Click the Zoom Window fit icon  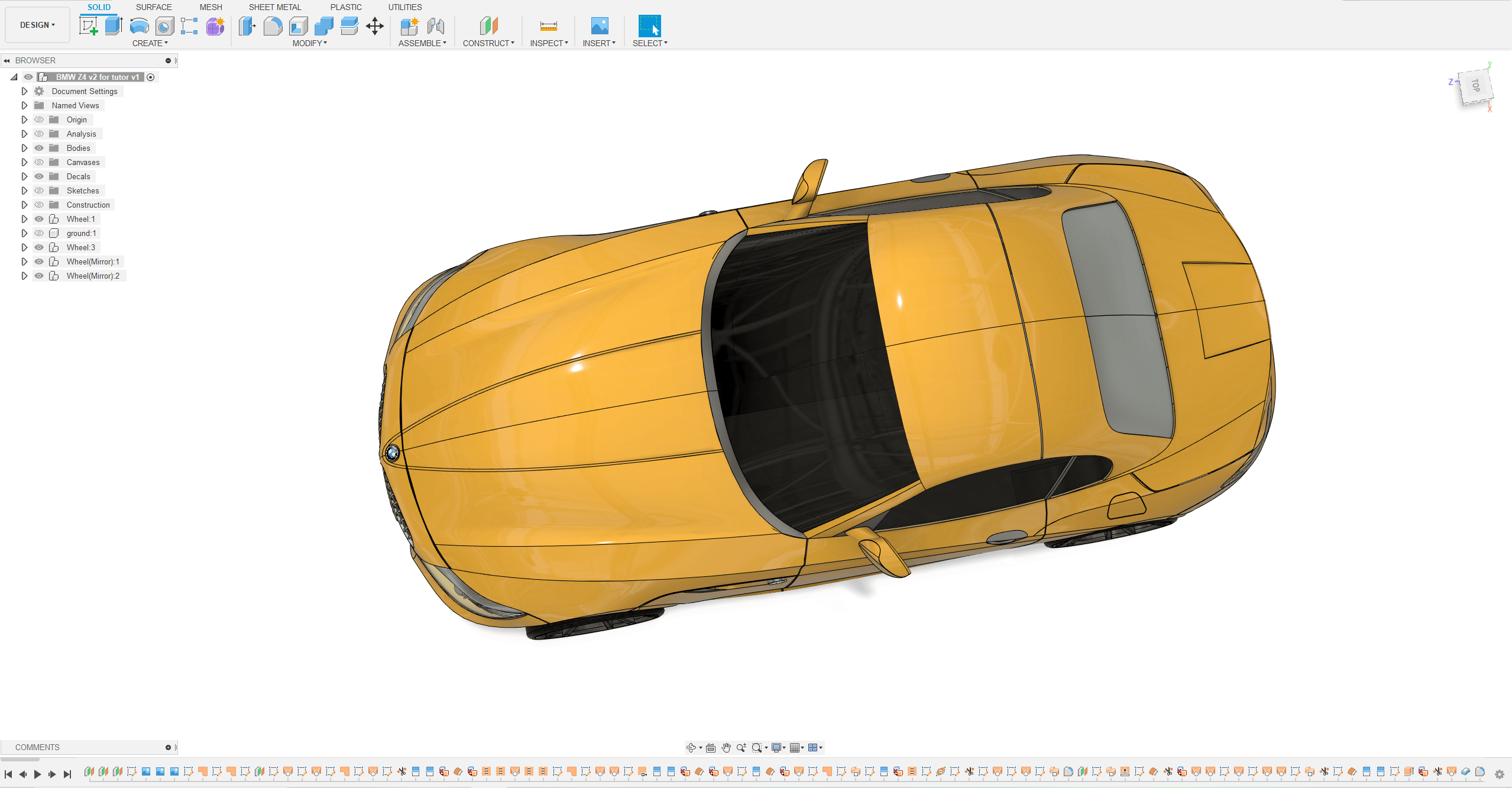coord(757,748)
